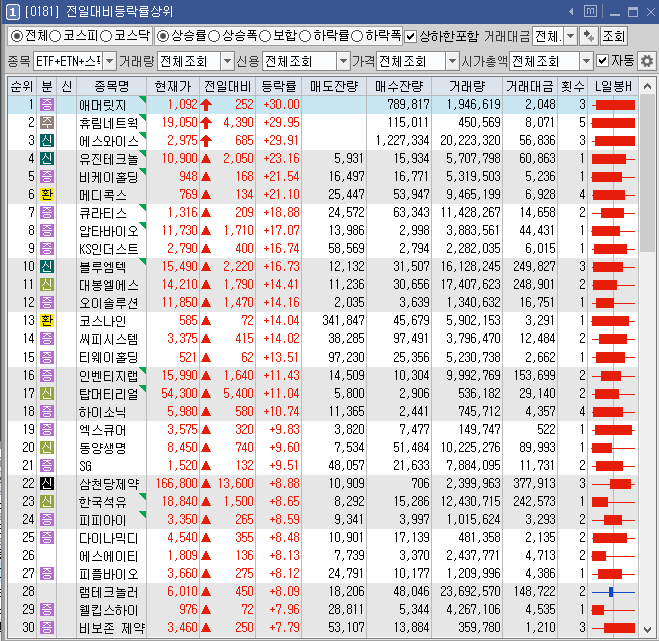
Task: Select the 코스닥 radio button
Action: click(106, 36)
